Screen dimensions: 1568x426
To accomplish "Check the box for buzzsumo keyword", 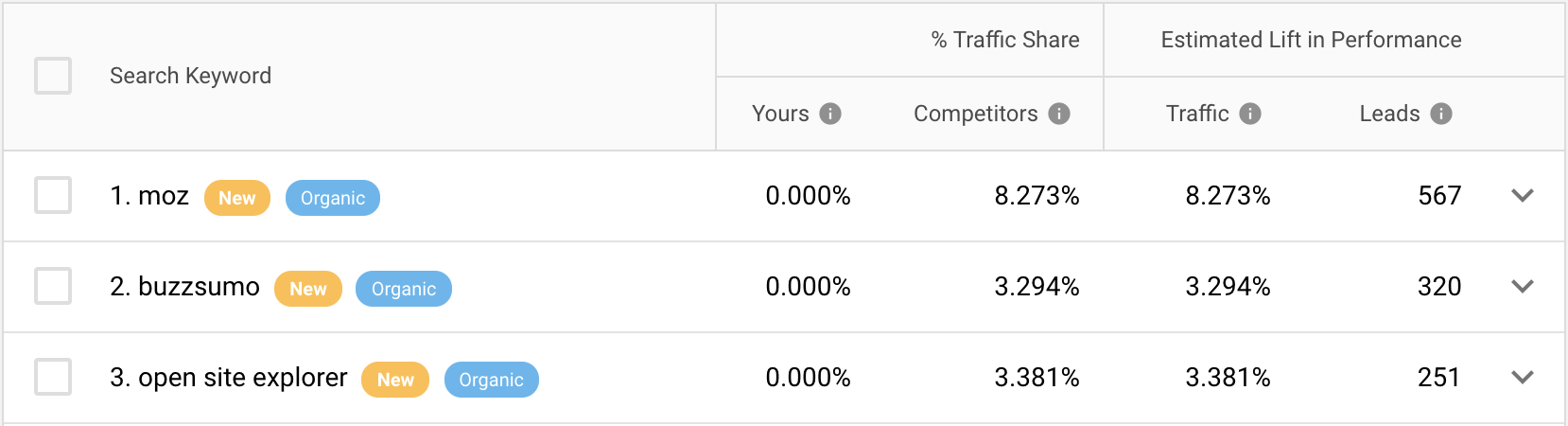I will [x=53, y=286].
